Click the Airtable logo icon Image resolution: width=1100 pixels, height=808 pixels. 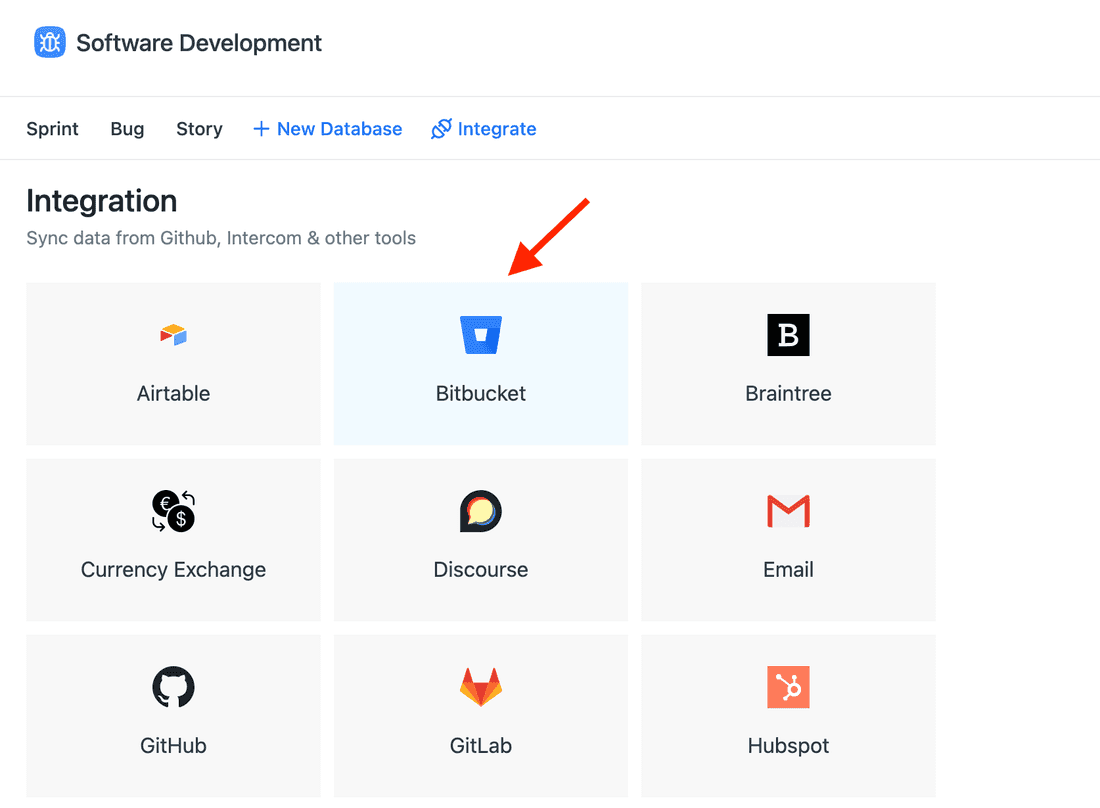pyautogui.click(x=173, y=335)
